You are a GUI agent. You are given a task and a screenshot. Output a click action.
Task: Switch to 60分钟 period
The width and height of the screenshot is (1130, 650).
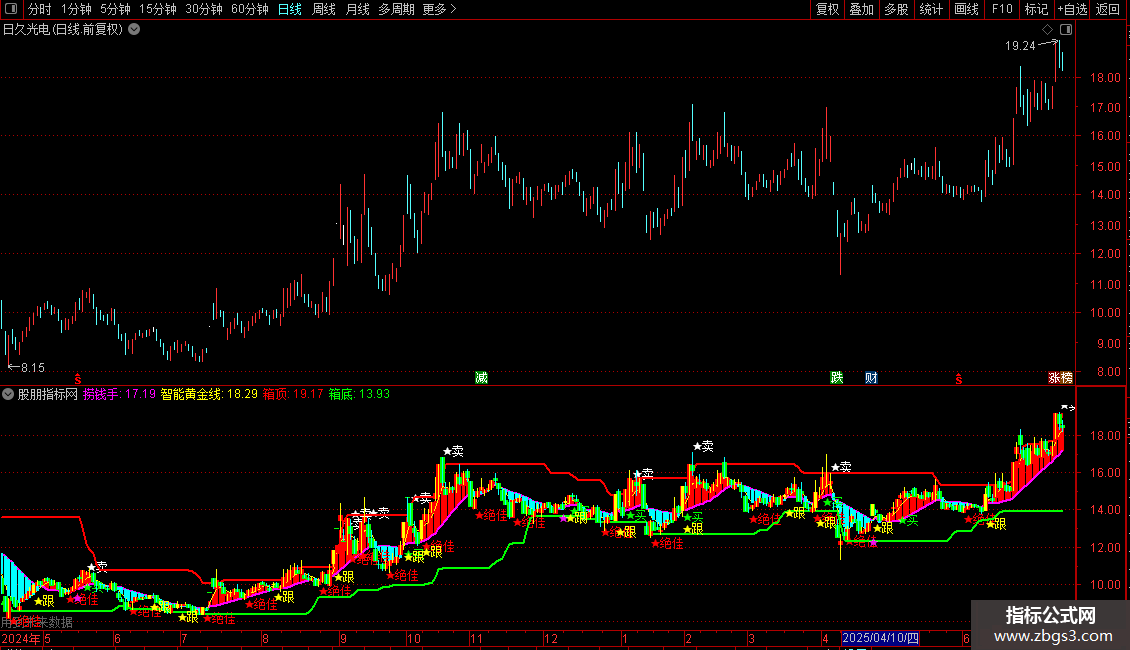250,9
